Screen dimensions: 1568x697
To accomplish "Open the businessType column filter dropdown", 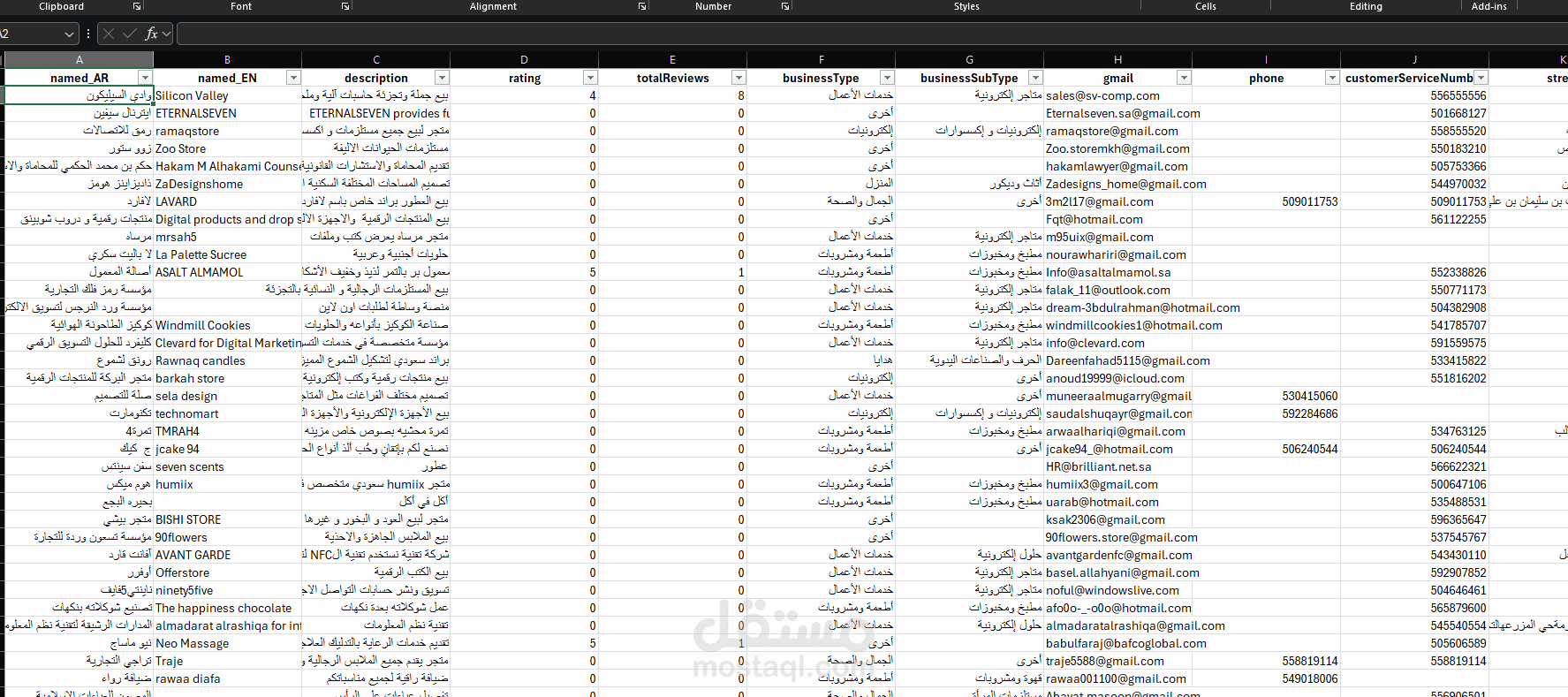I will [887, 78].
